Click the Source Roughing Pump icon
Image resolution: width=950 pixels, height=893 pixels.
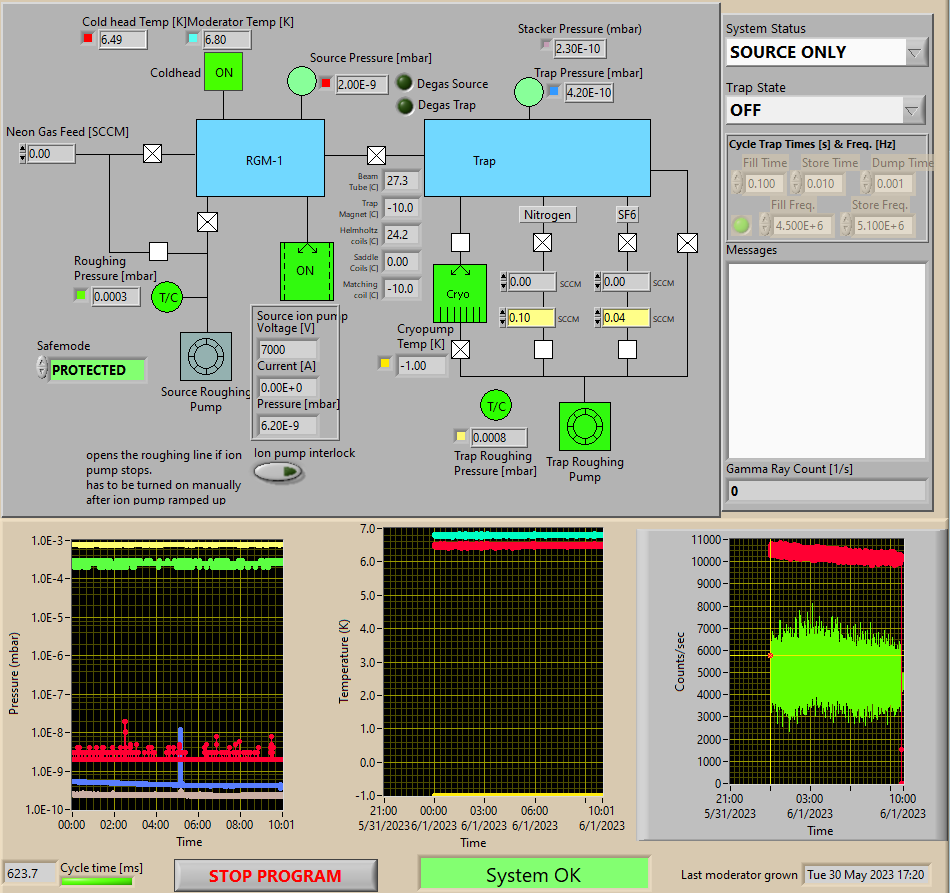pos(206,357)
